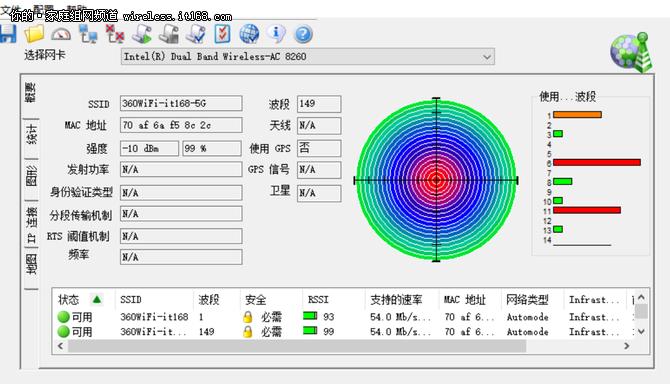The height and width of the screenshot is (384, 670).
Task: Open the blue question mark help icon
Action: pyautogui.click(x=303, y=35)
